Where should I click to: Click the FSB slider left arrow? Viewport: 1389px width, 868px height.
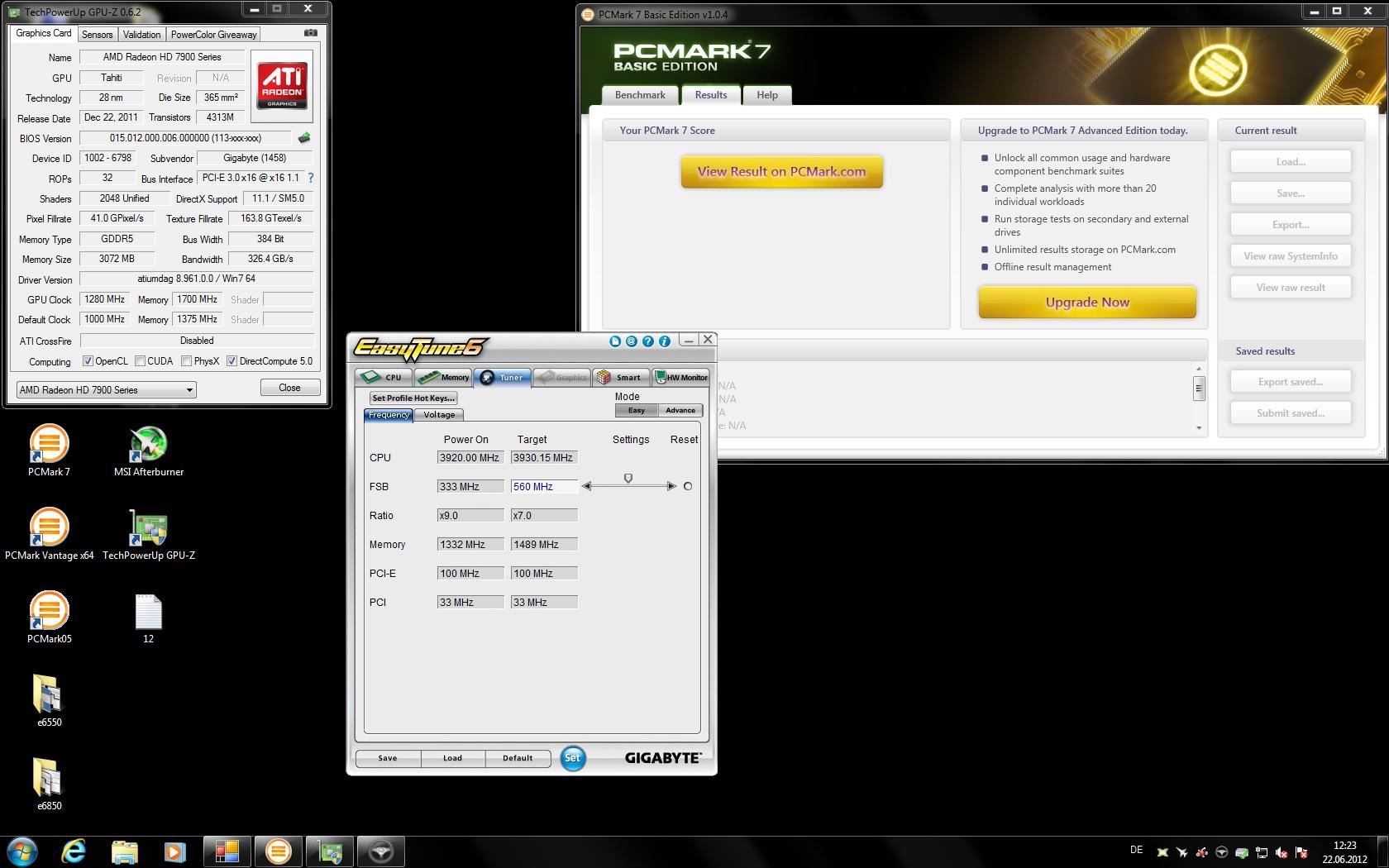(x=587, y=486)
